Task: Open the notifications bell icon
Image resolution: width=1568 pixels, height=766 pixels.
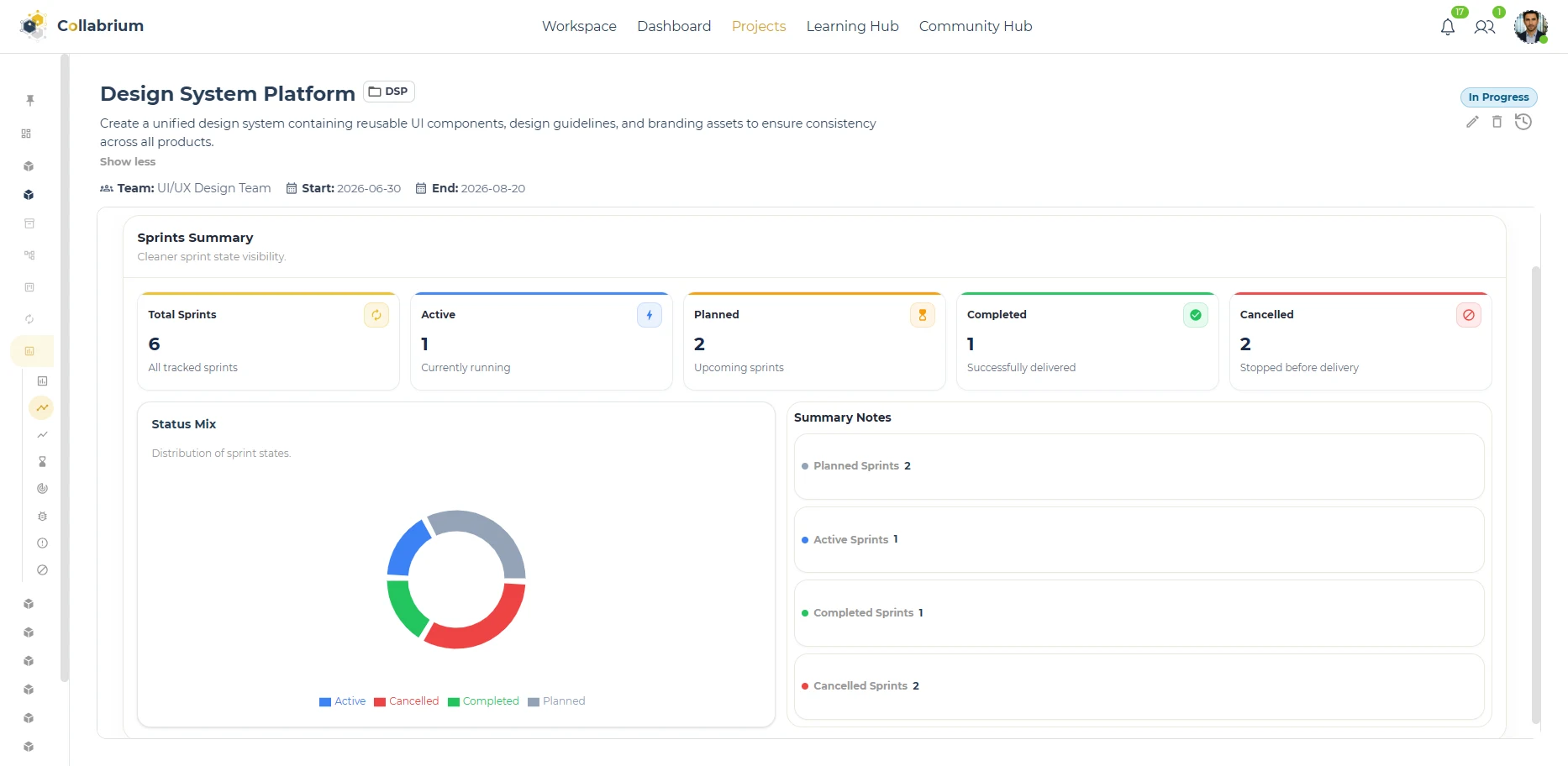Action: pyautogui.click(x=1448, y=27)
